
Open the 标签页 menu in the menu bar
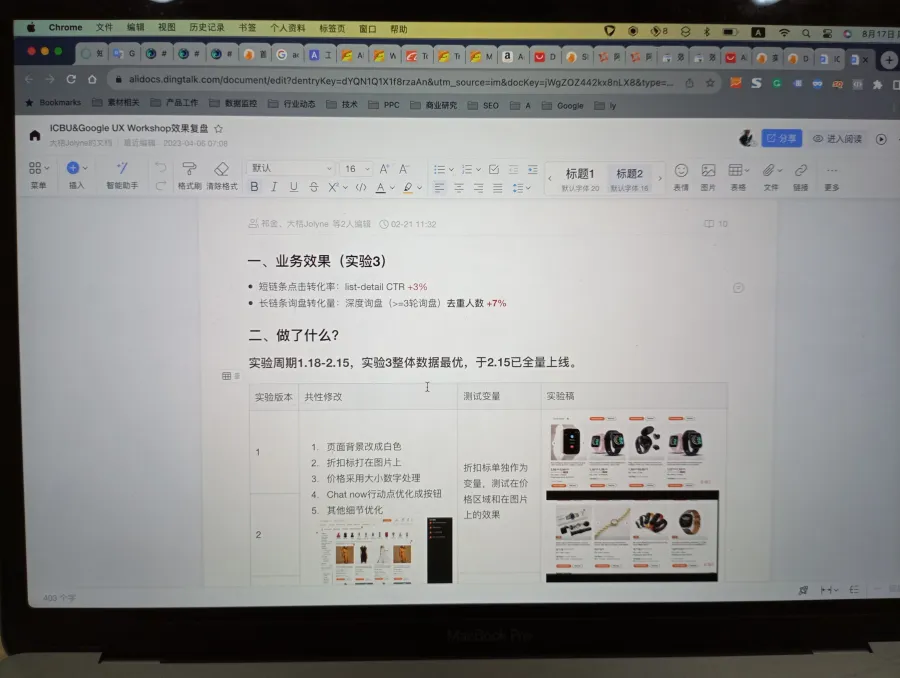click(332, 28)
